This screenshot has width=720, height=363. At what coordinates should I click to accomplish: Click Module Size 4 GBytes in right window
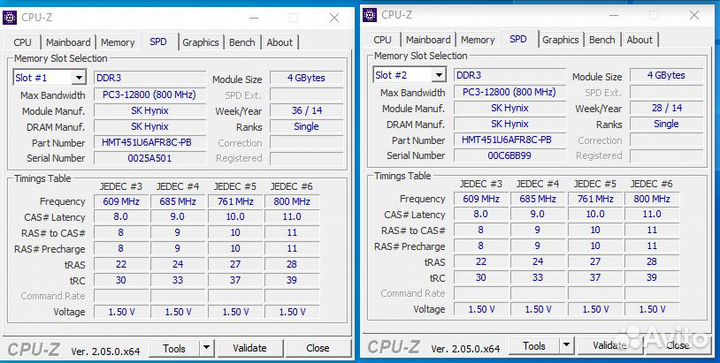(x=666, y=75)
